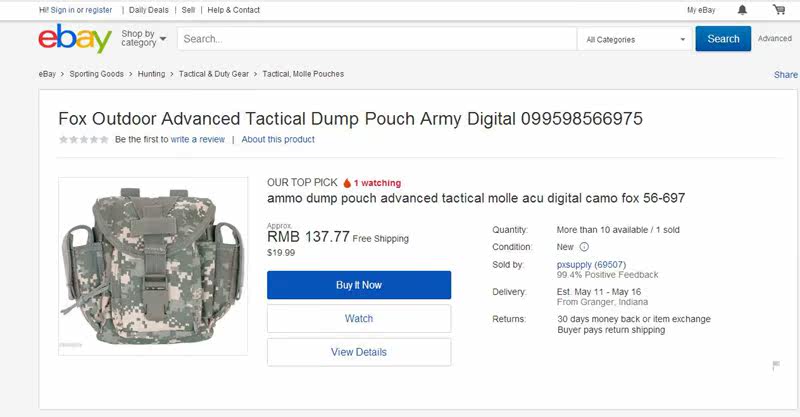Image resolution: width=800 pixels, height=417 pixels.
Task: Open the Daily Deals menu item
Action: point(149,10)
